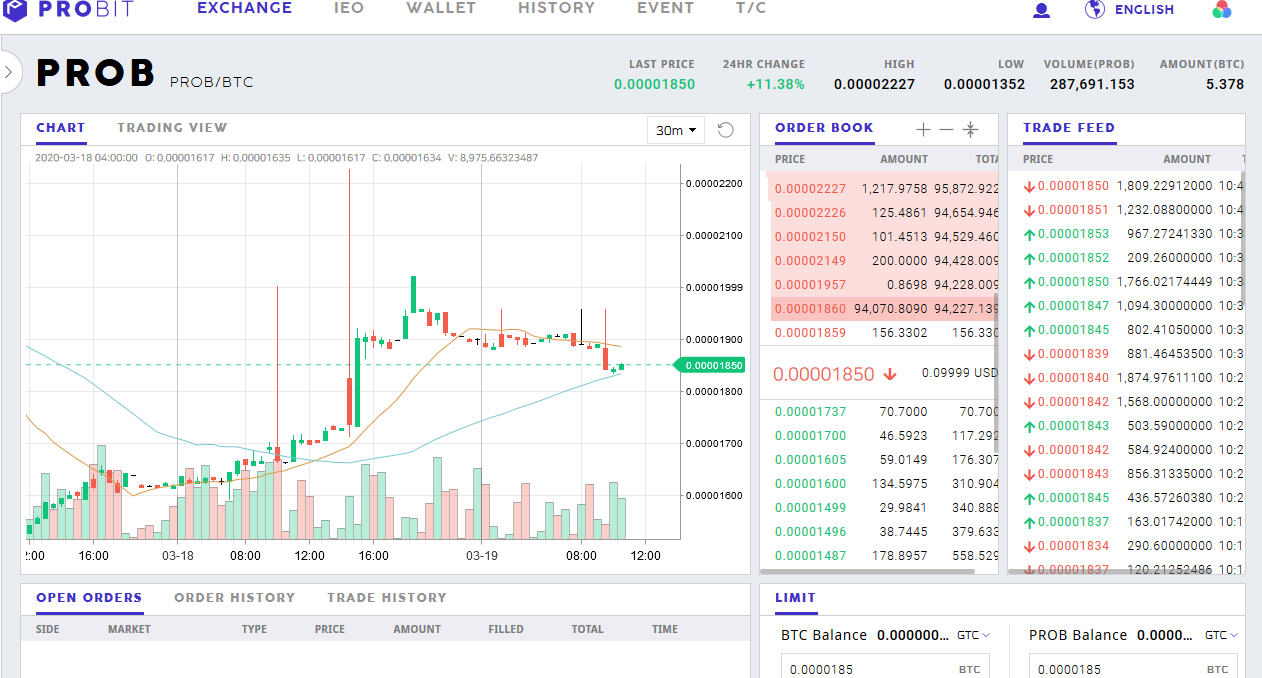Select sell order at price 0.00001859
The width and height of the screenshot is (1262, 678).
point(883,332)
